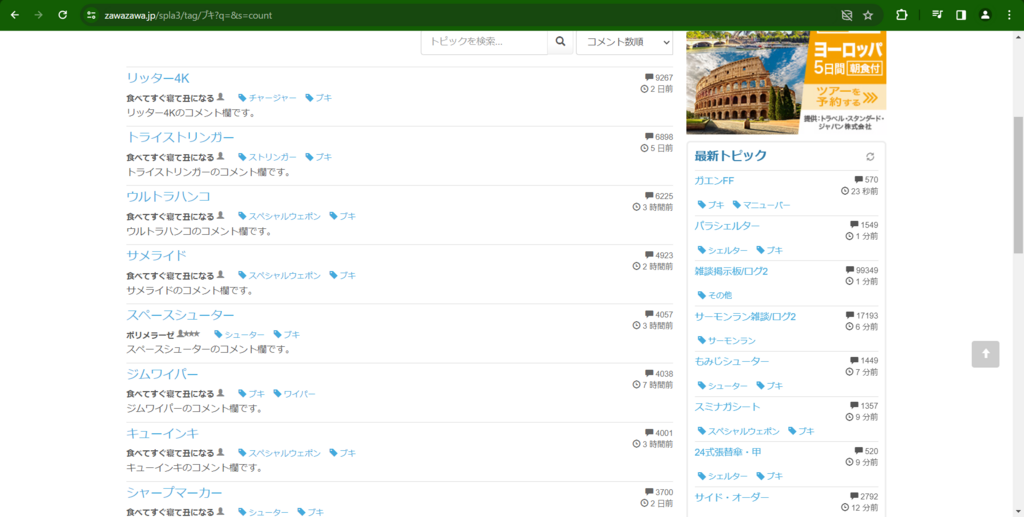
Task: Click ワイパー tag under ジムワイパー
Action: coord(295,394)
